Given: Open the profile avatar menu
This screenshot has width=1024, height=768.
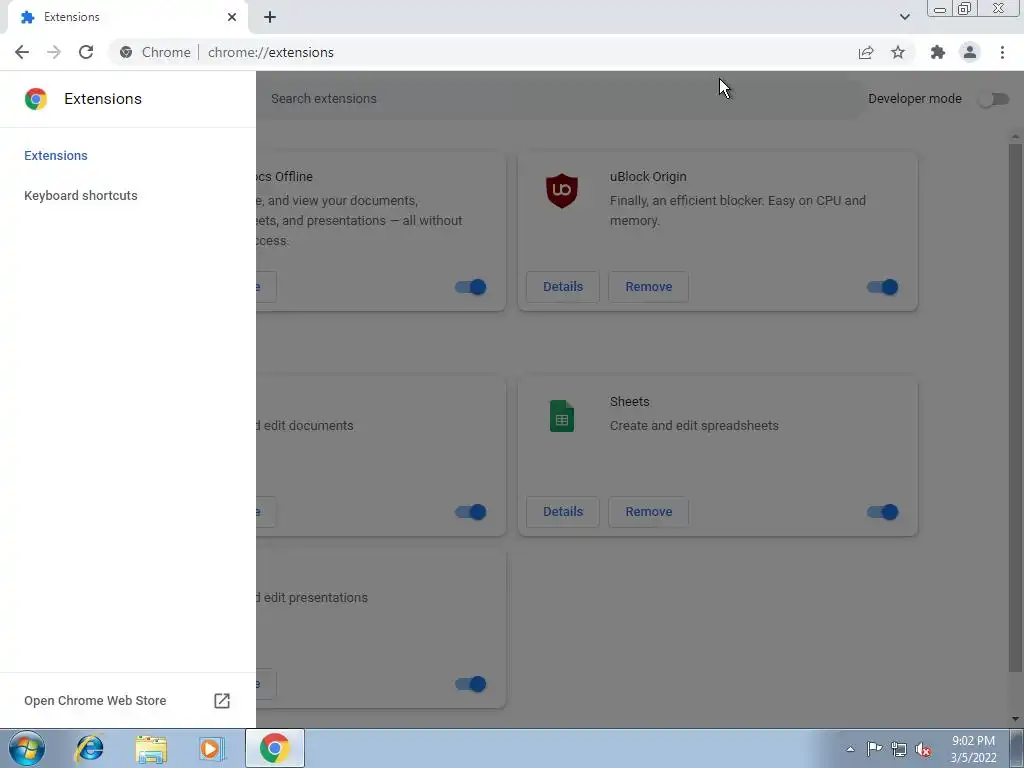Looking at the screenshot, I should [970, 52].
